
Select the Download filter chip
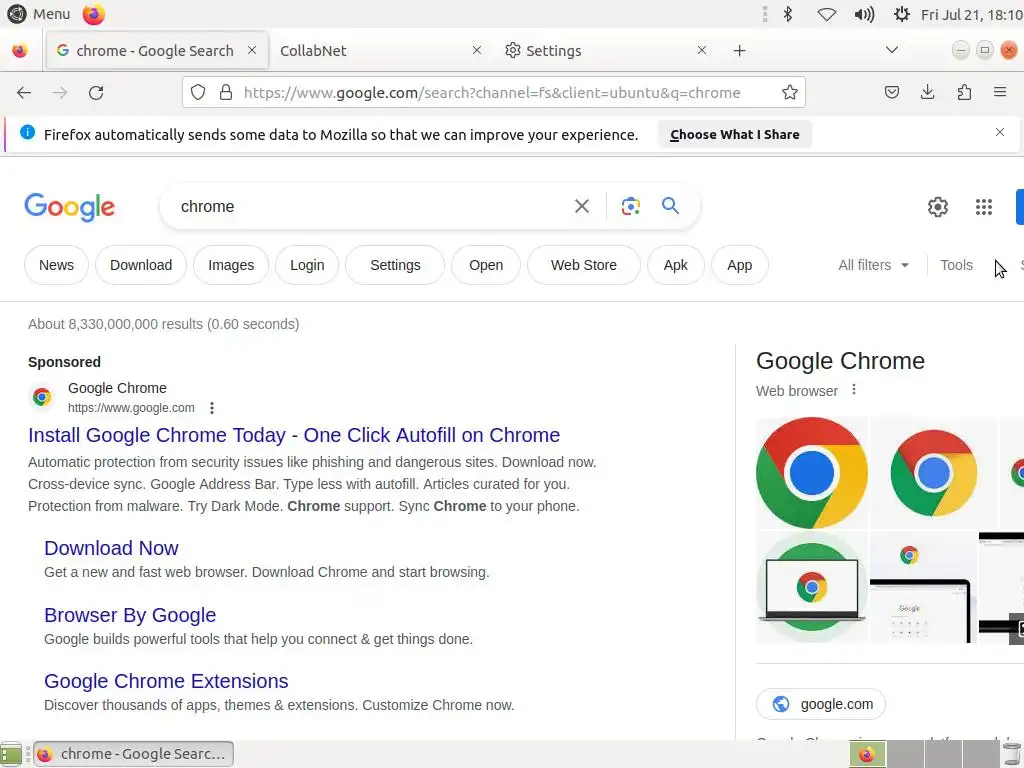coord(141,265)
